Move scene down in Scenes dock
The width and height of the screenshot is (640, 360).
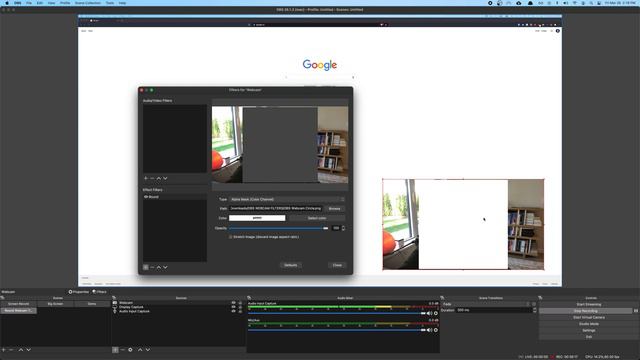(28, 350)
